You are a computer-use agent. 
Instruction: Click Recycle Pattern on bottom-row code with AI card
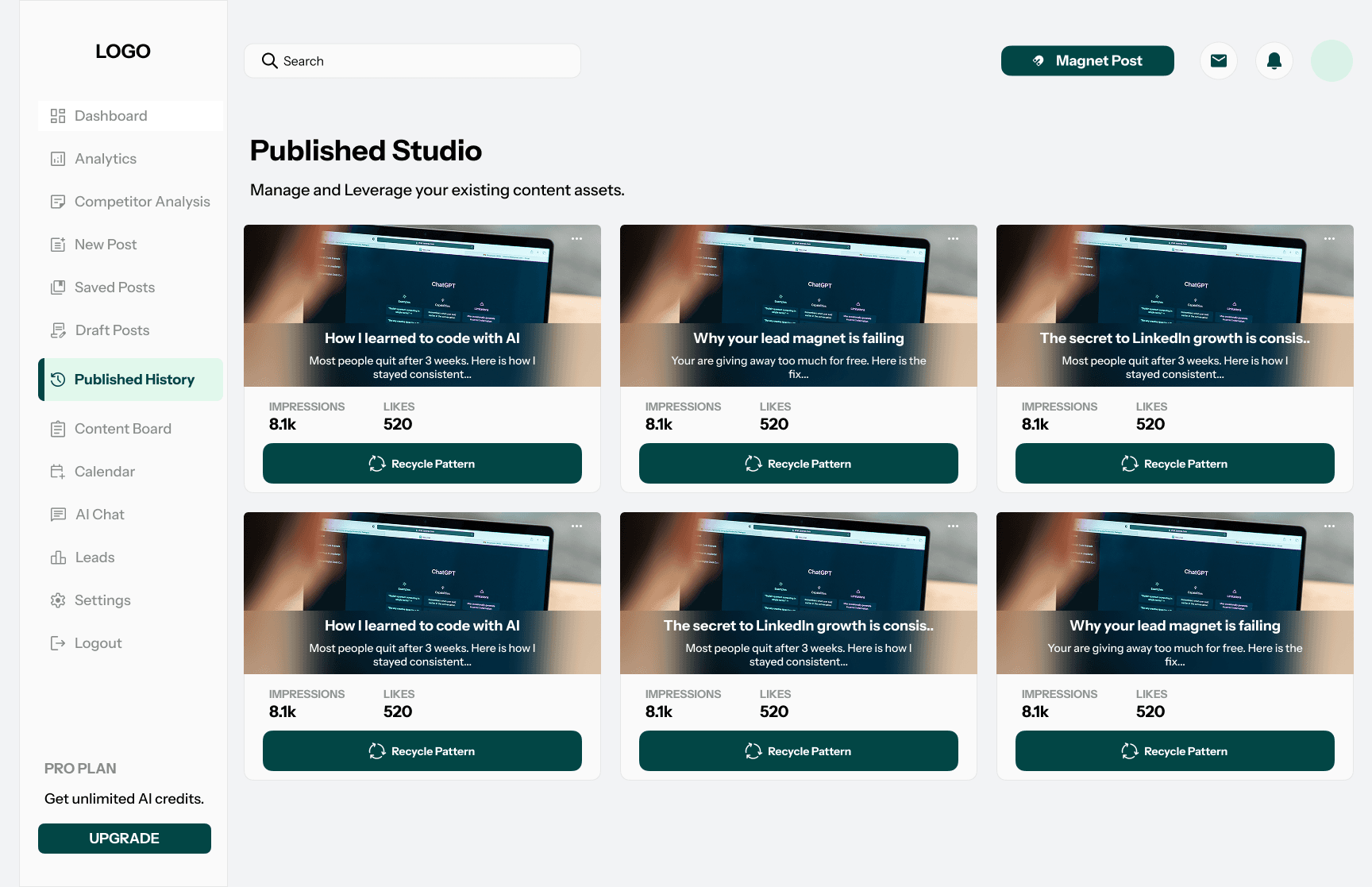(x=422, y=751)
